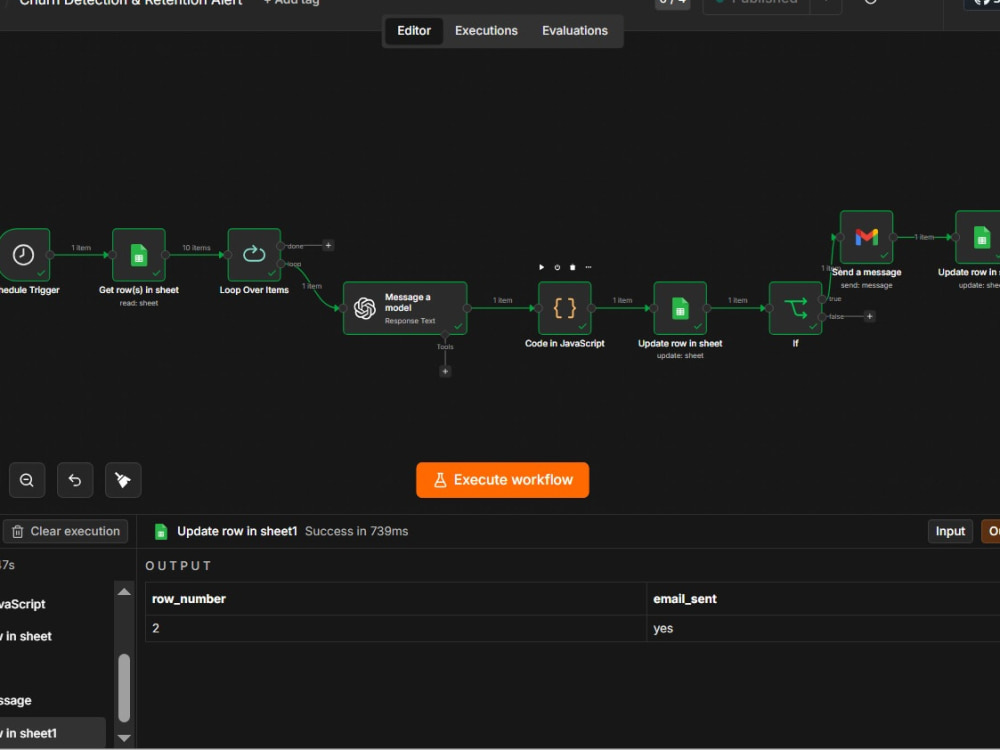Click the trash icon in Clear execution
The width and height of the screenshot is (1000, 750).
point(18,531)
